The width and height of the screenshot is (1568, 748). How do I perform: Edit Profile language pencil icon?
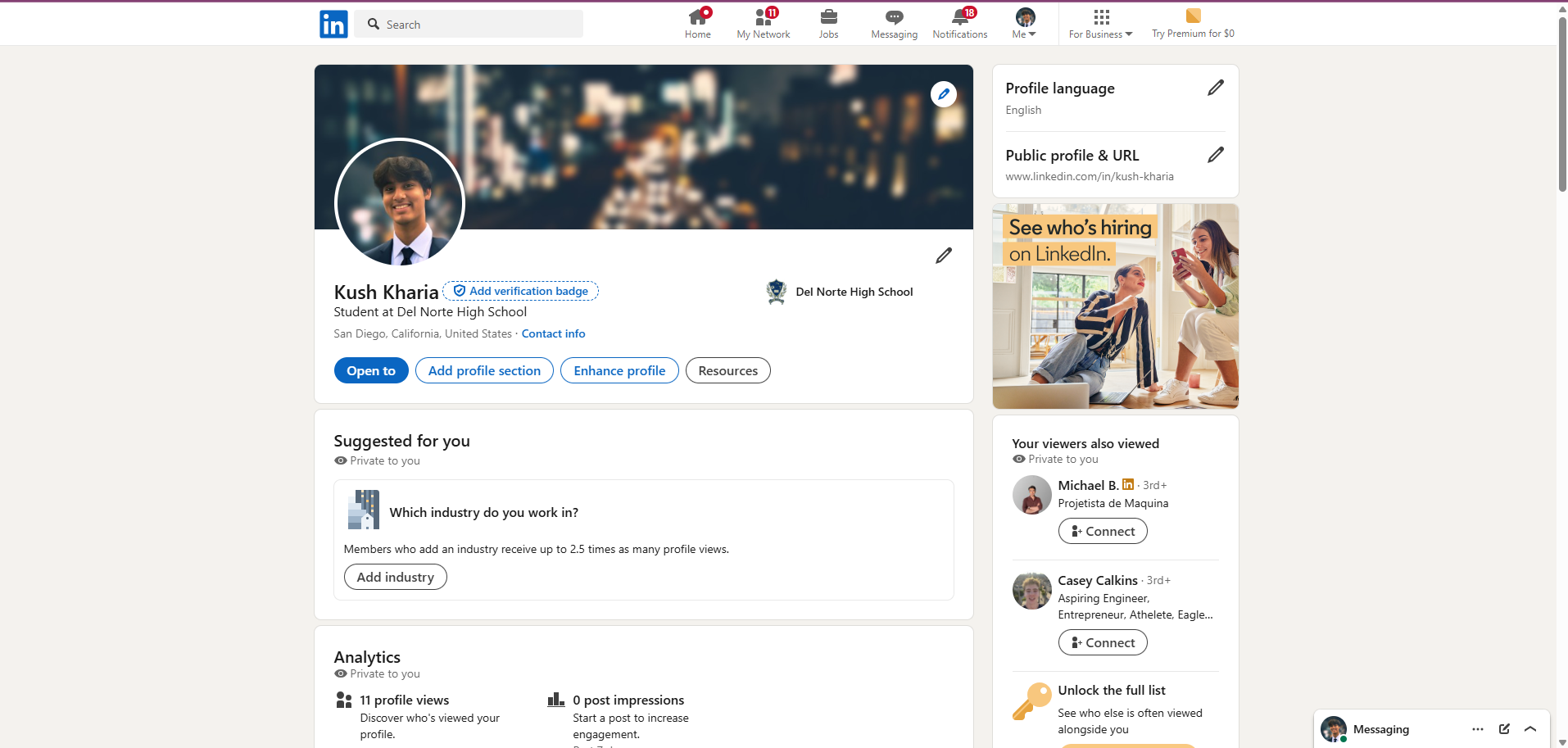pos(1216,88)
